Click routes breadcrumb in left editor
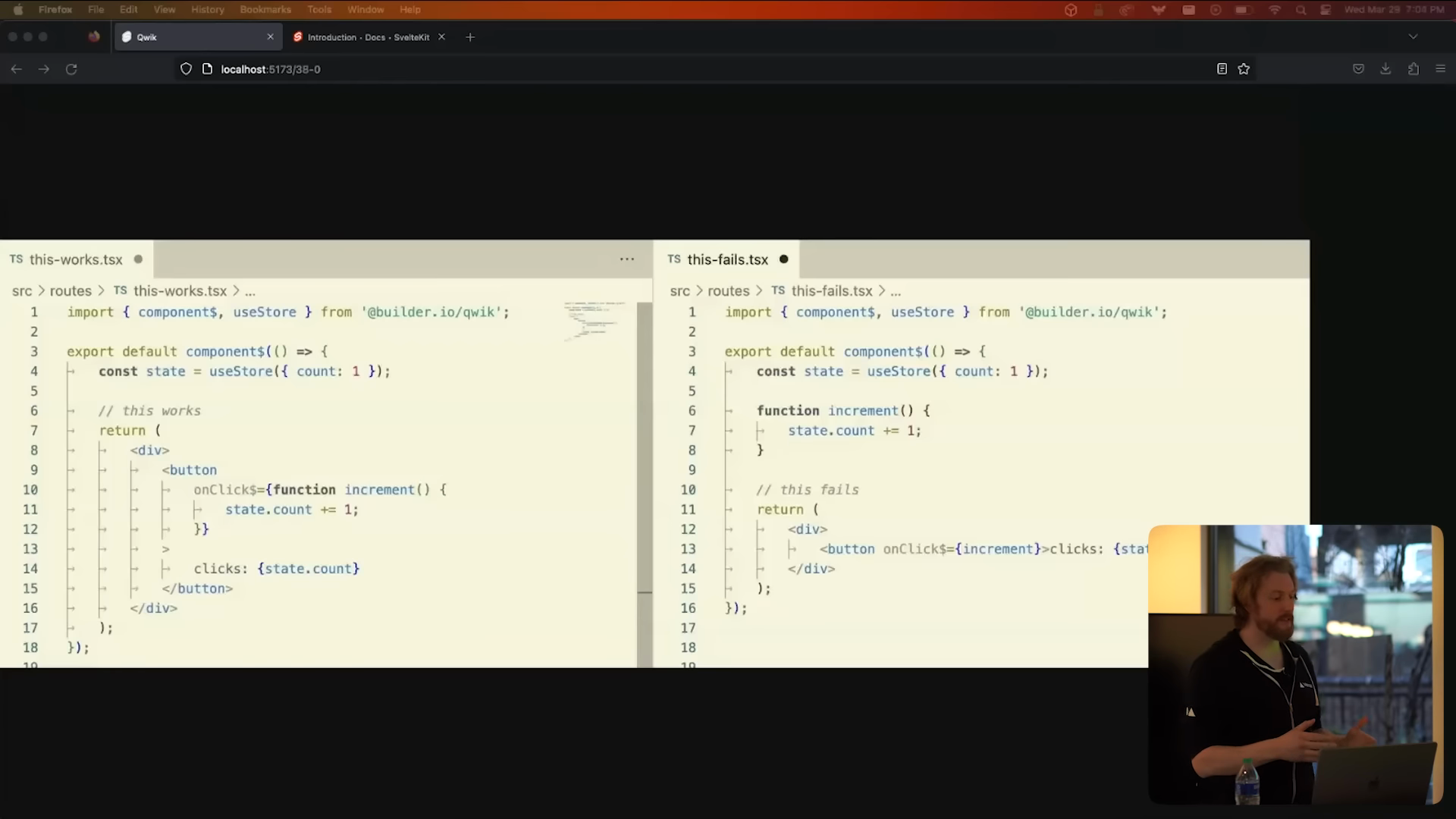The image size is (1456, 819). click(x=71, y=291)
